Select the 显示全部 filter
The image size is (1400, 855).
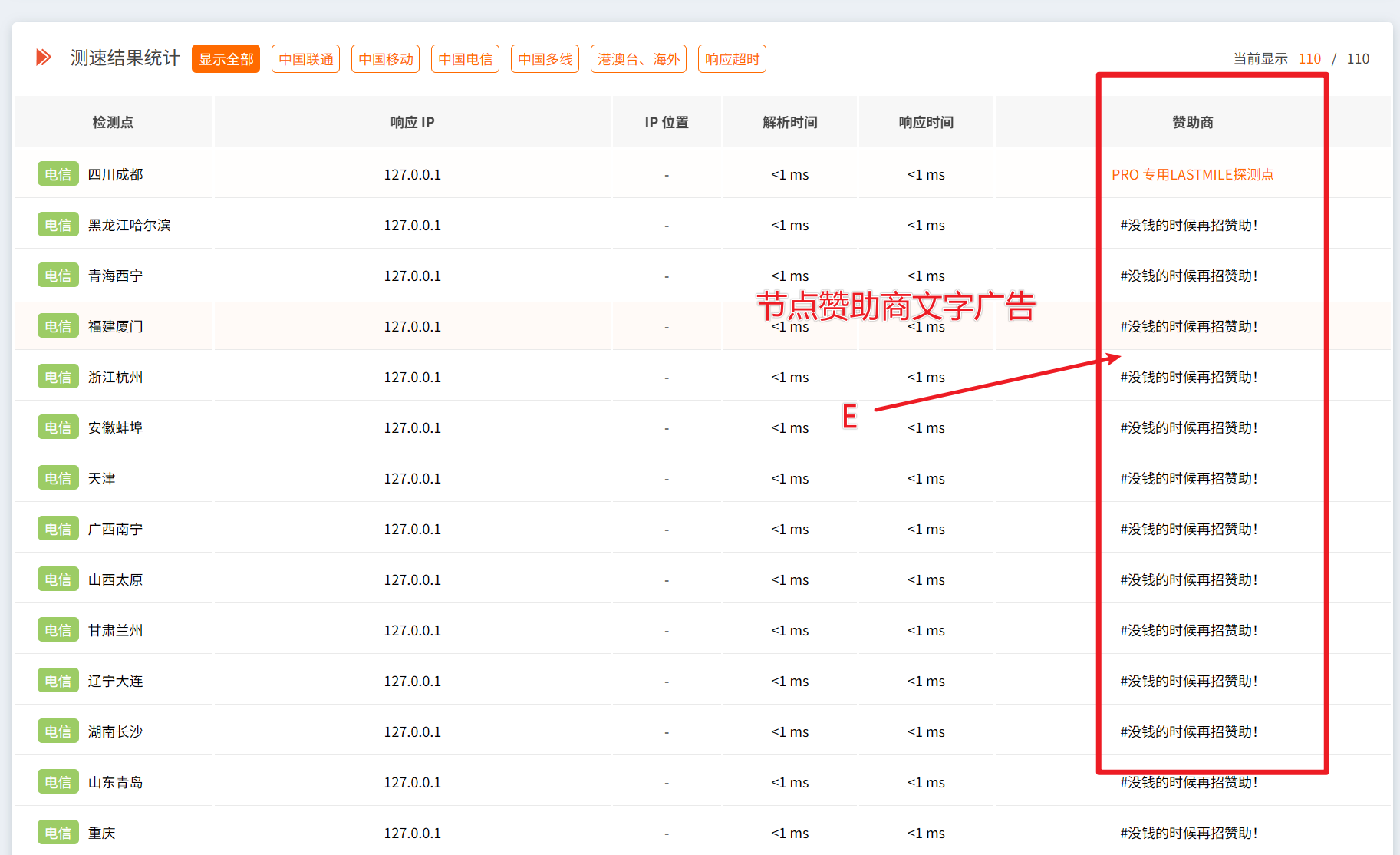point(226,59)
